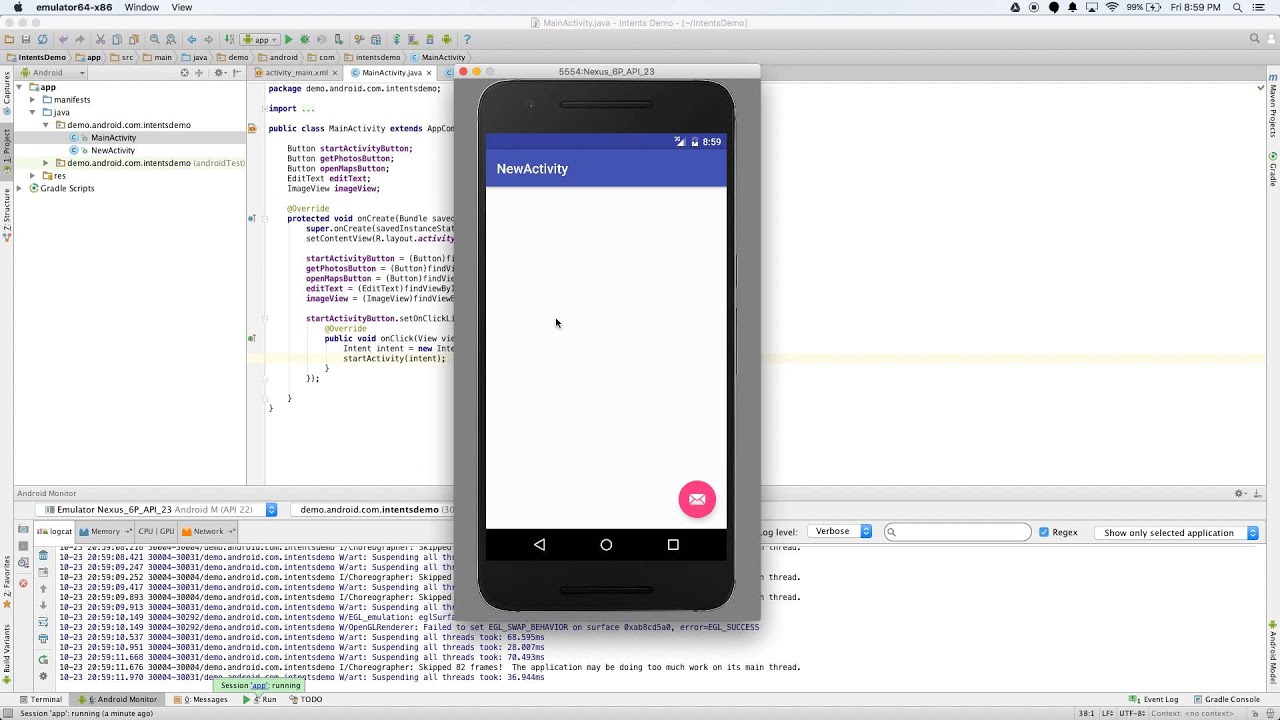Click the Help question mark icon
The image size is (1280, 720).
point(467,40)
